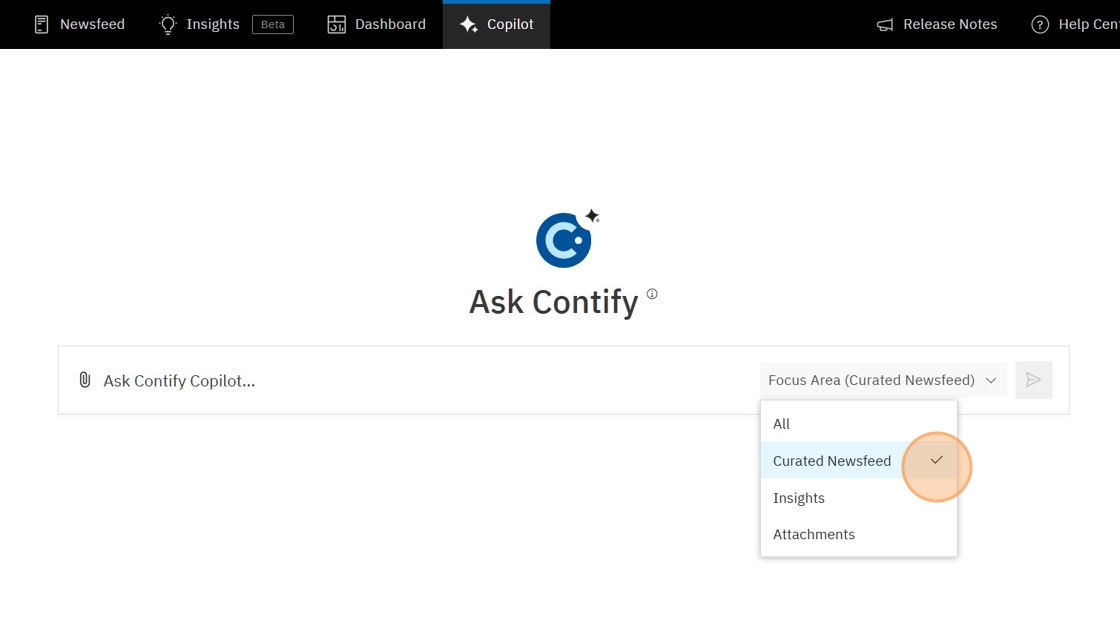Click the Newsfeed document icon
The image size is (1120, 626).
(41, 23)
